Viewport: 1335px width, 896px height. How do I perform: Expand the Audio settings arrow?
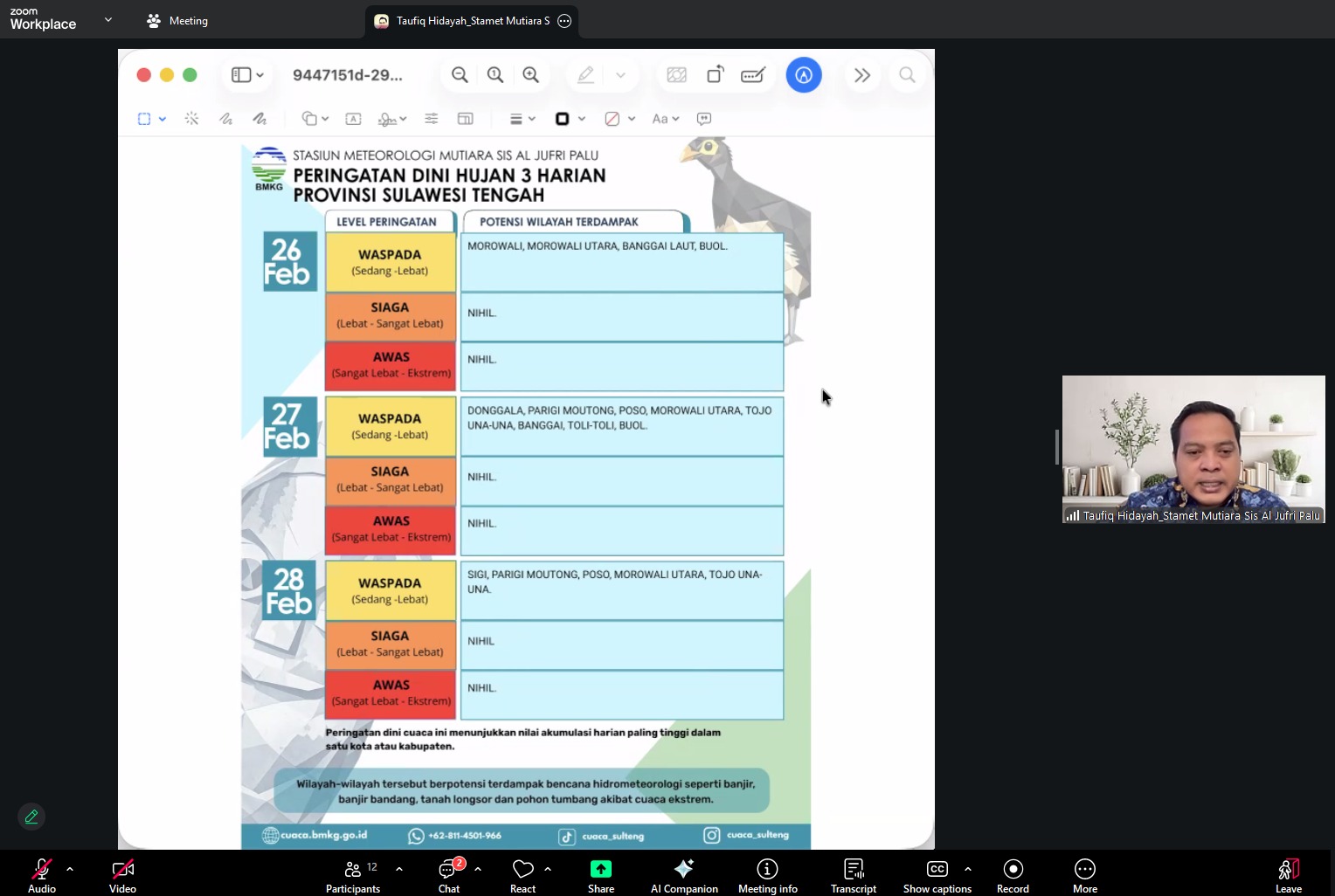(70, 869)
